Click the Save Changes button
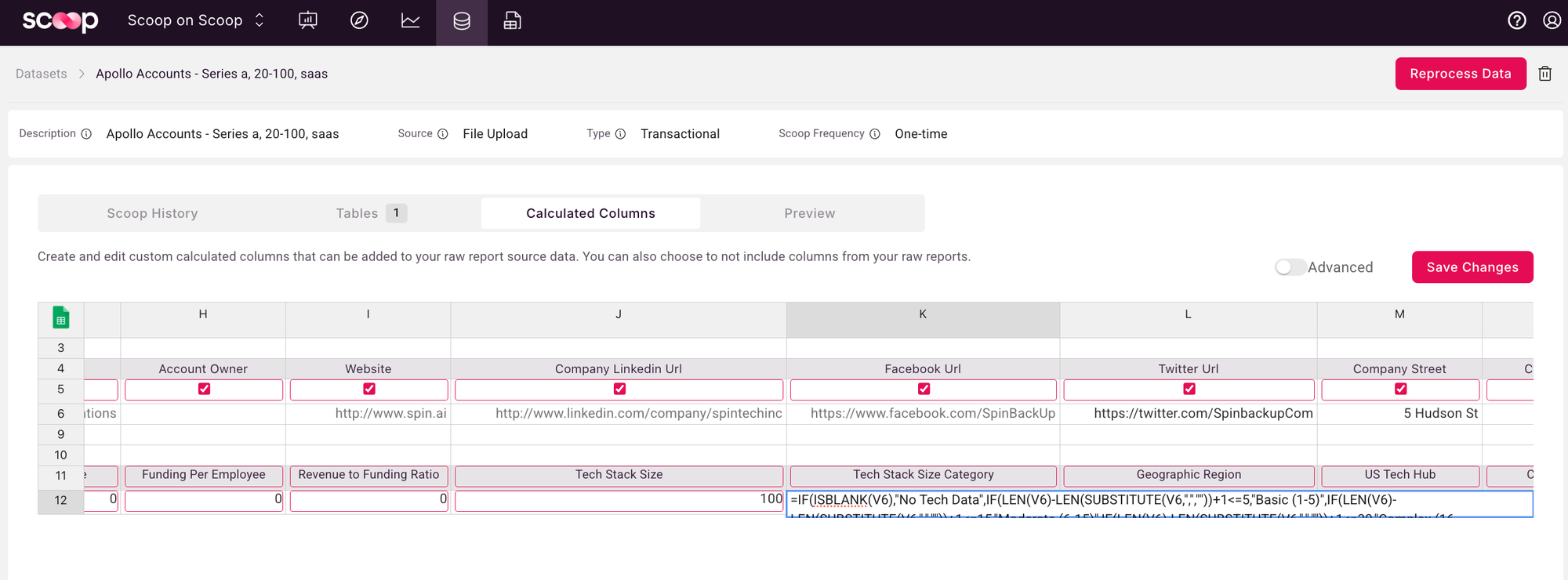This screenshot has width=1568, height=580. click(1472, 267)
